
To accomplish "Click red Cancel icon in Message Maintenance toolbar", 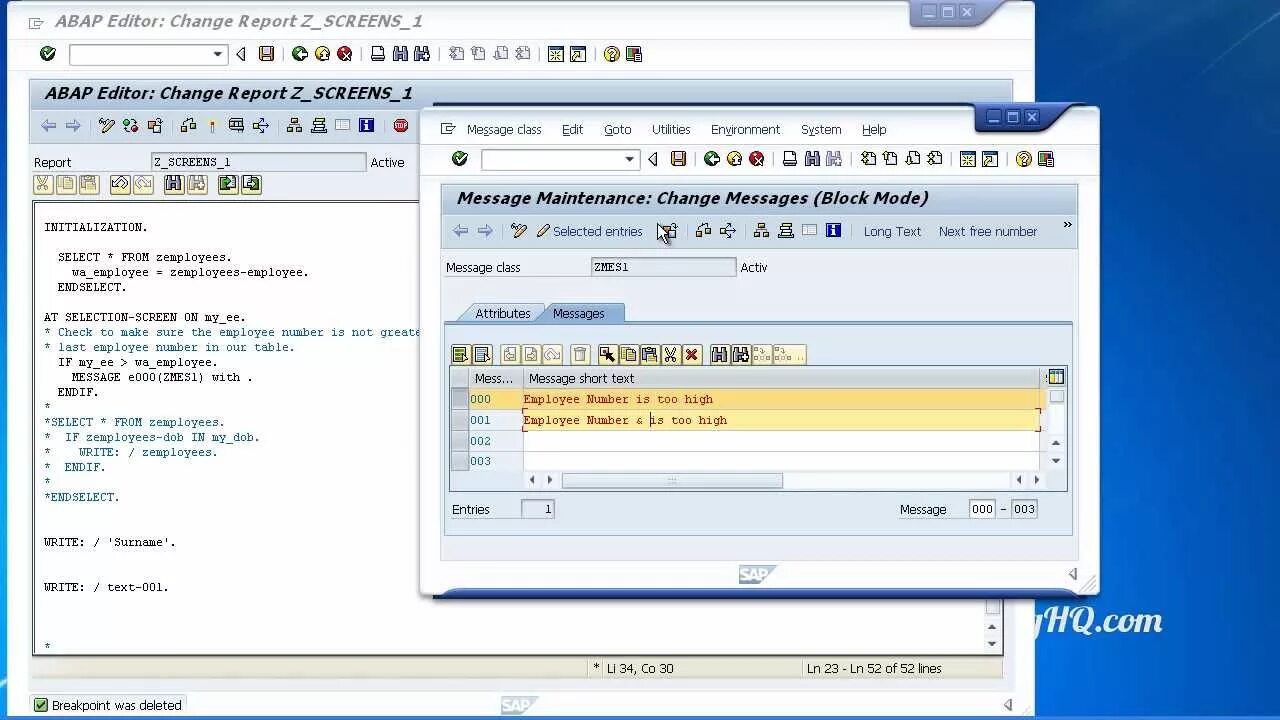I will [x=757, y=159].
